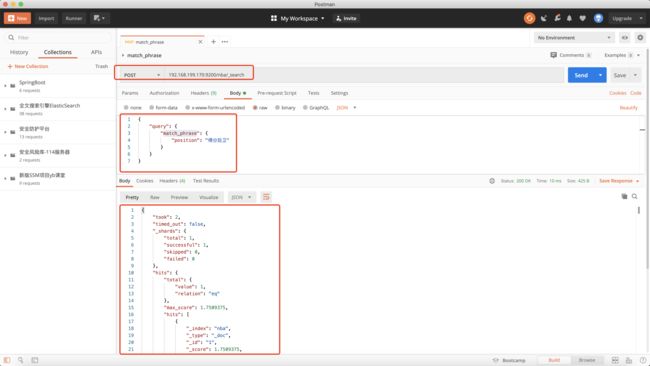Open the request Settings tab

point(339,93)
